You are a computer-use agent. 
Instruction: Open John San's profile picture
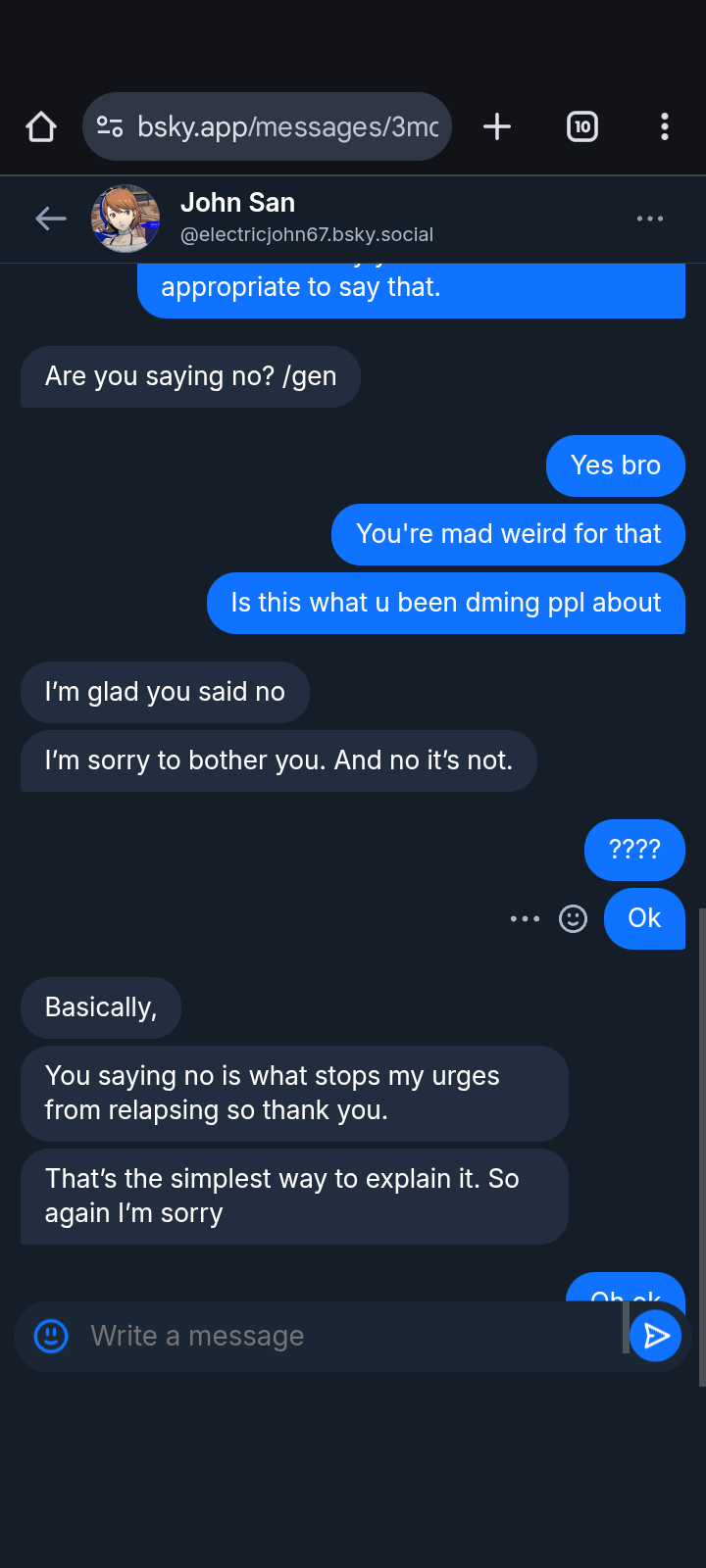pyautogui.click(x=126, y=219)
